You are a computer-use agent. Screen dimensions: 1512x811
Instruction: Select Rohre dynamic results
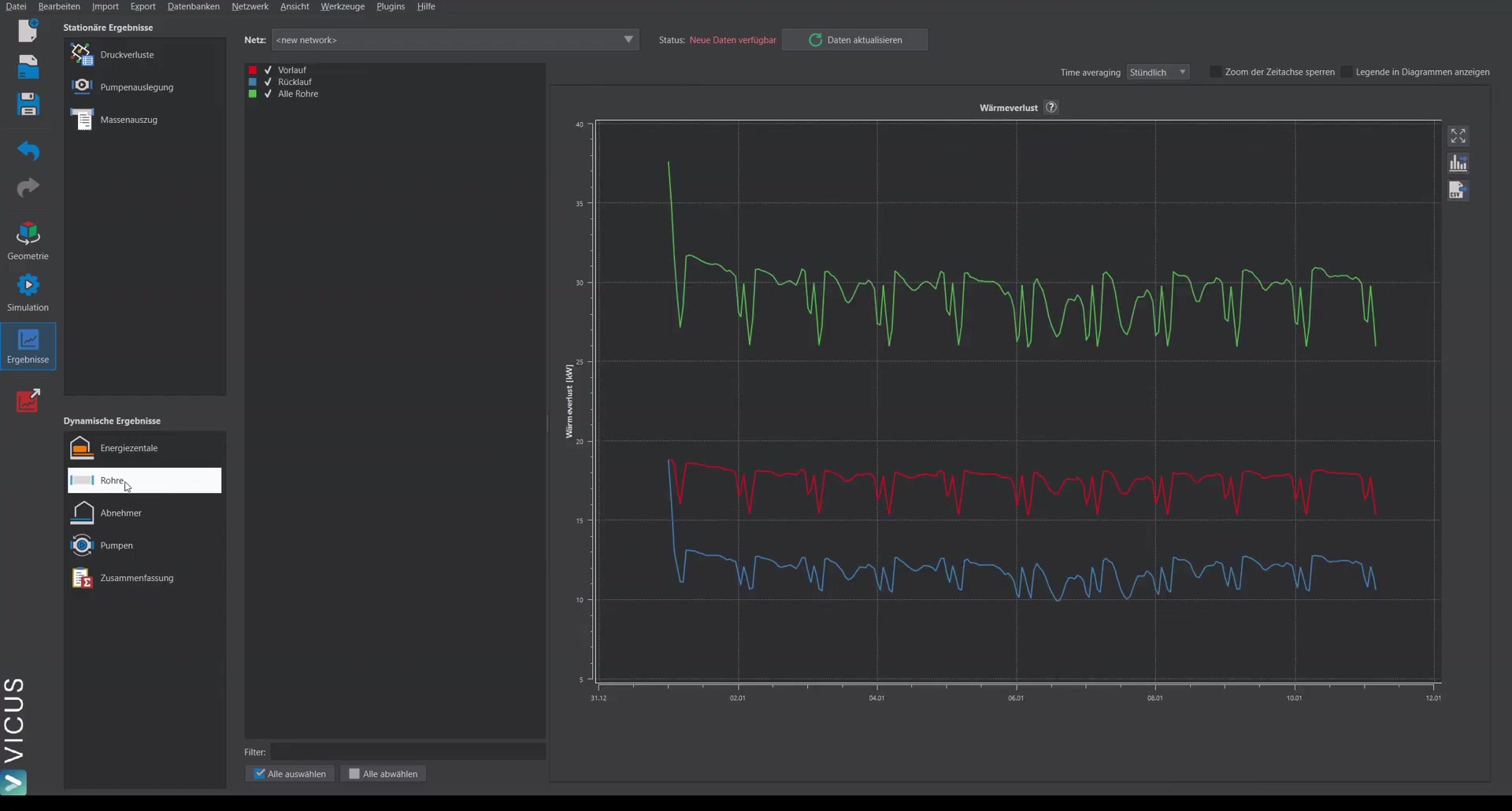[x=145, y=480]
